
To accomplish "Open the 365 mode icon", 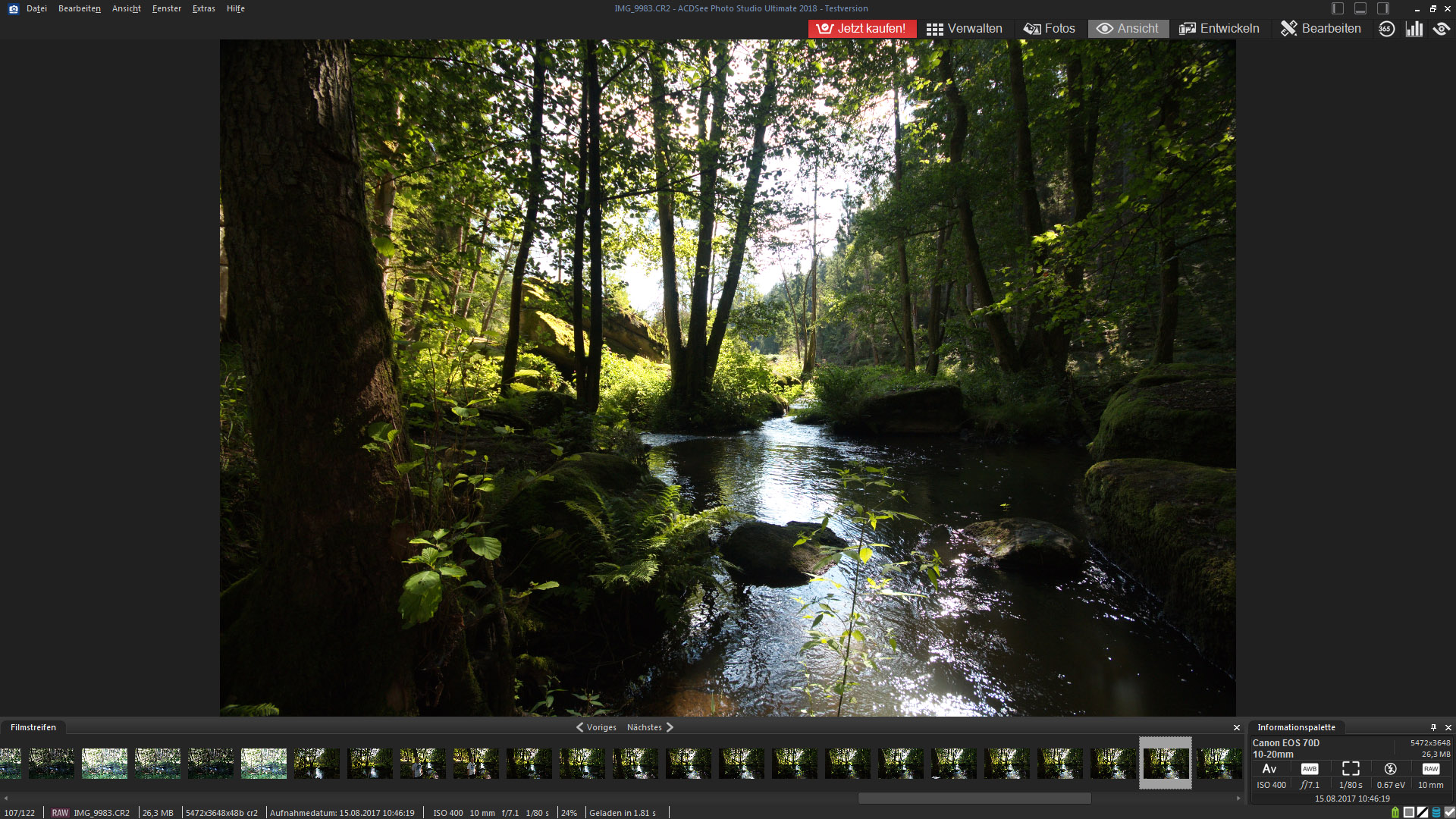I will (x=1386, y=29).
